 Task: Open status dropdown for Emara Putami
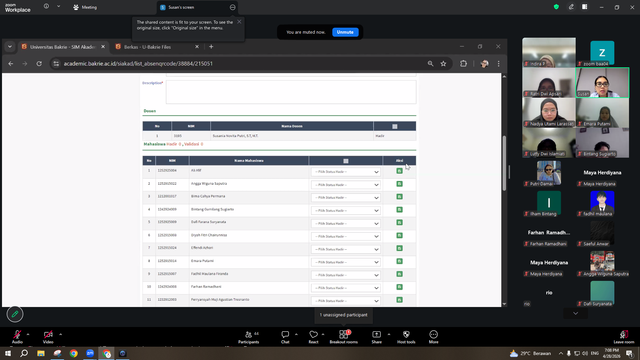point(346,262)
